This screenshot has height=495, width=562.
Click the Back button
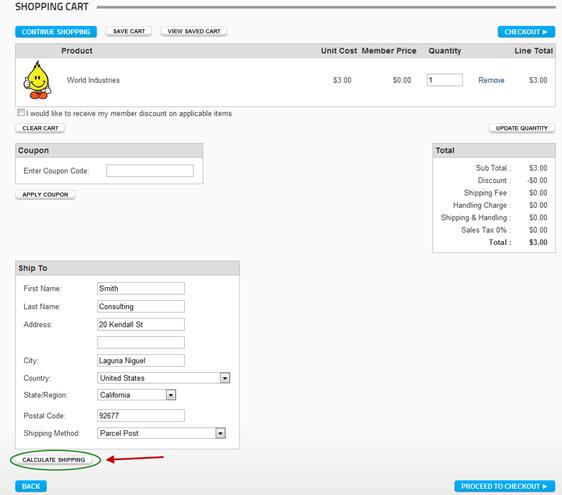[31, 486]
